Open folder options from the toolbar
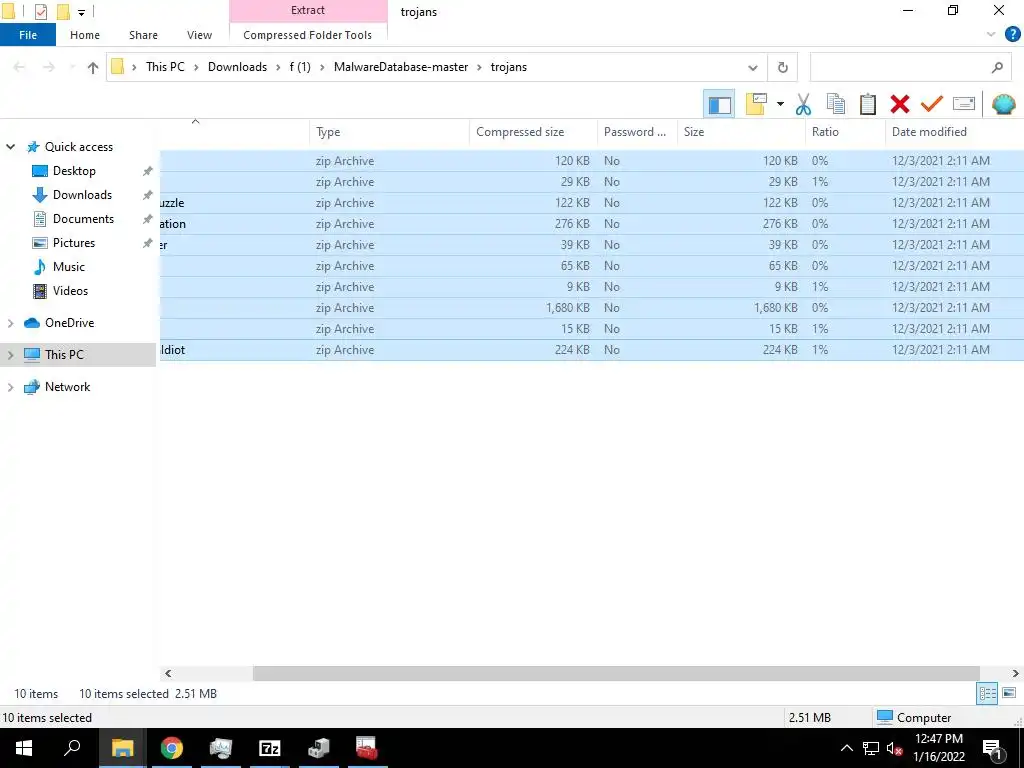 (756, 104)
